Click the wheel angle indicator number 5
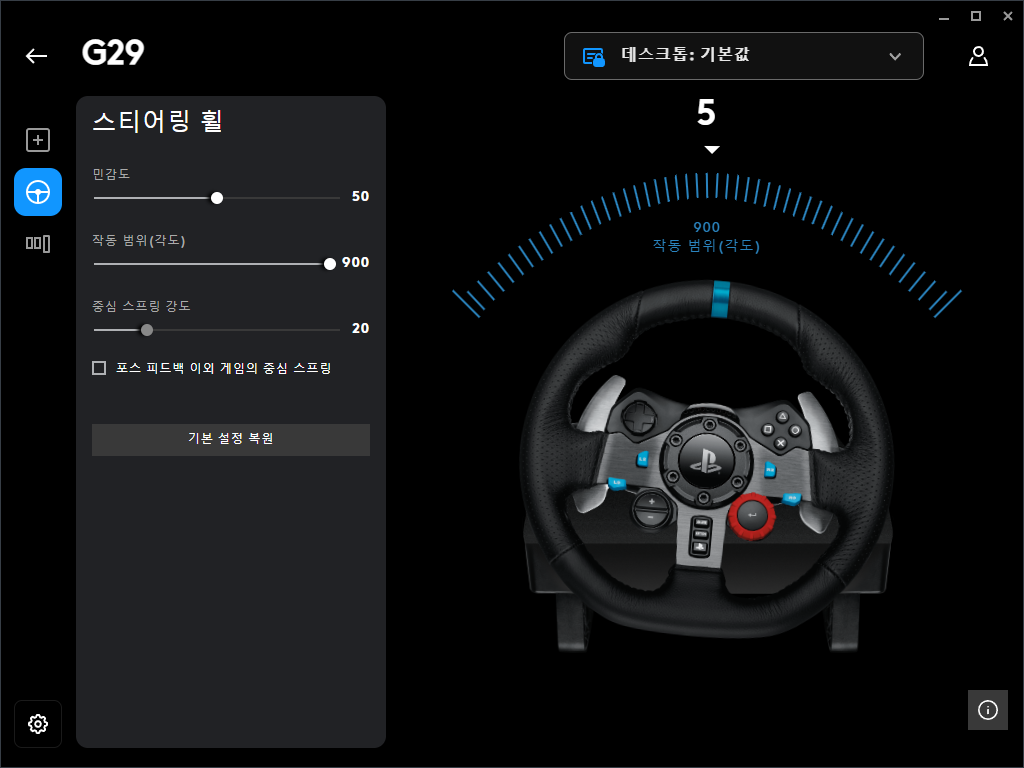 tap(706, 112)
